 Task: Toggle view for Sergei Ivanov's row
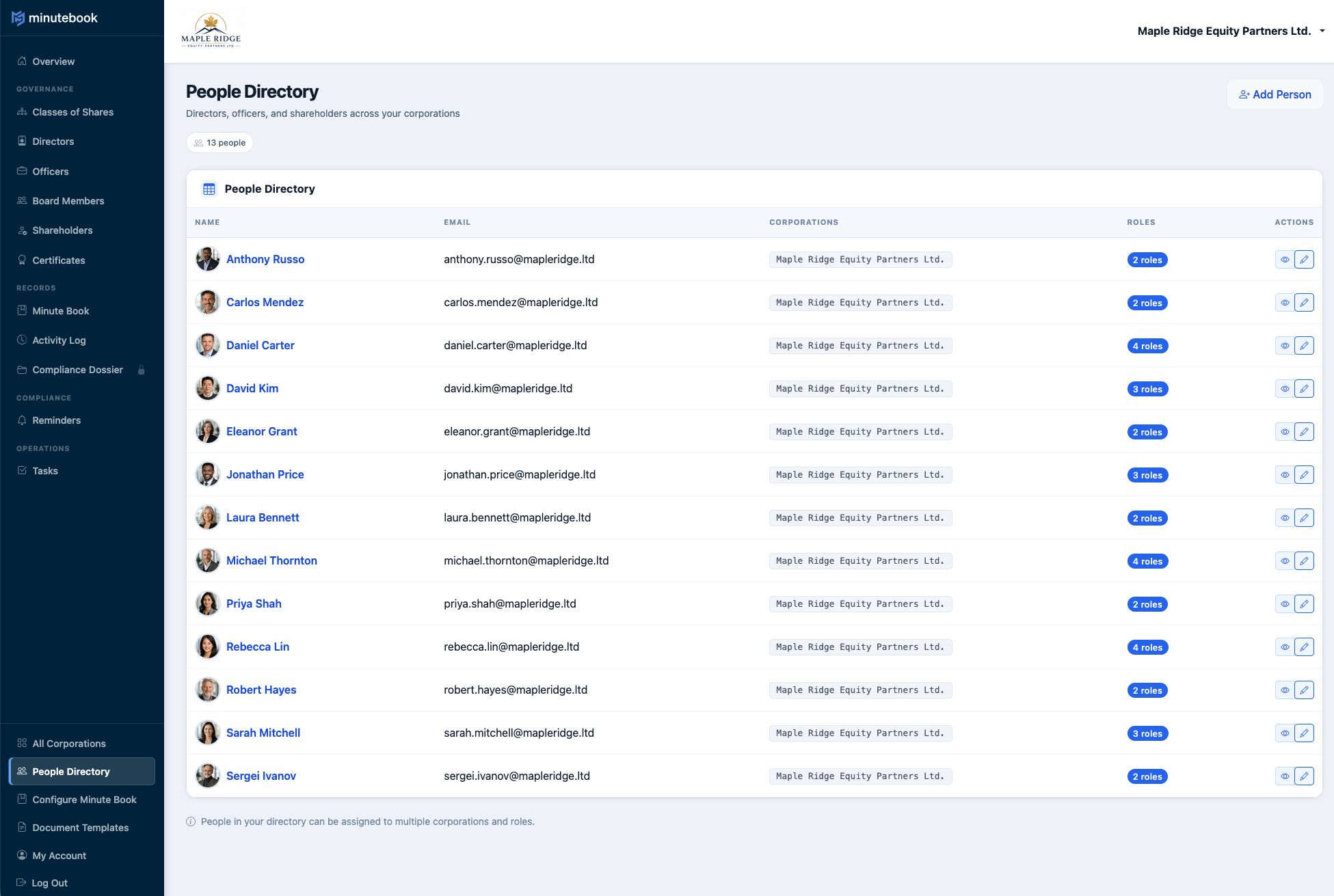tap(1285, 776)
